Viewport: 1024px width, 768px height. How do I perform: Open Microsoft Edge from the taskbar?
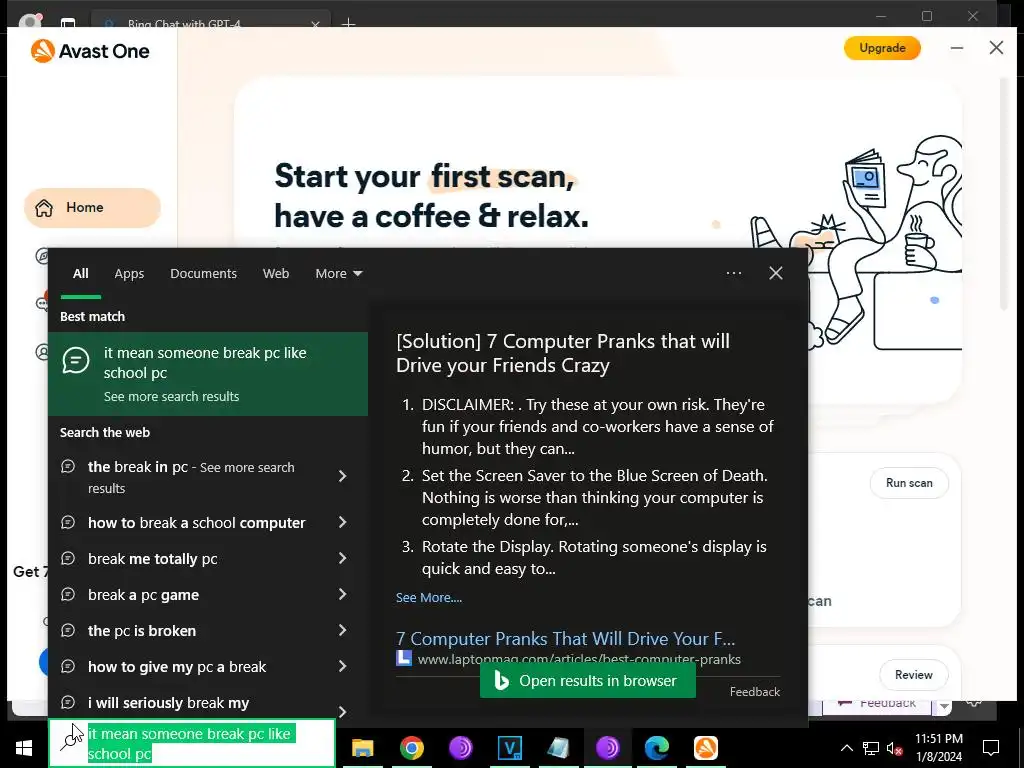pyautogui.click(x=656, y=748)
